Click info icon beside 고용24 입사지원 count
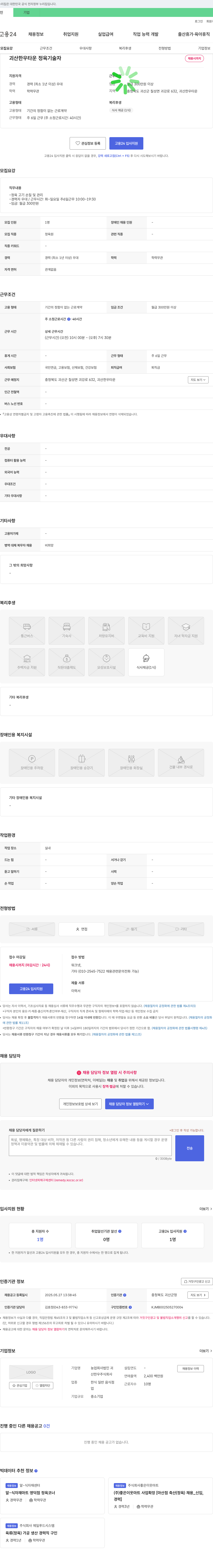213x1568 pixels. (x=185, y=1231)
